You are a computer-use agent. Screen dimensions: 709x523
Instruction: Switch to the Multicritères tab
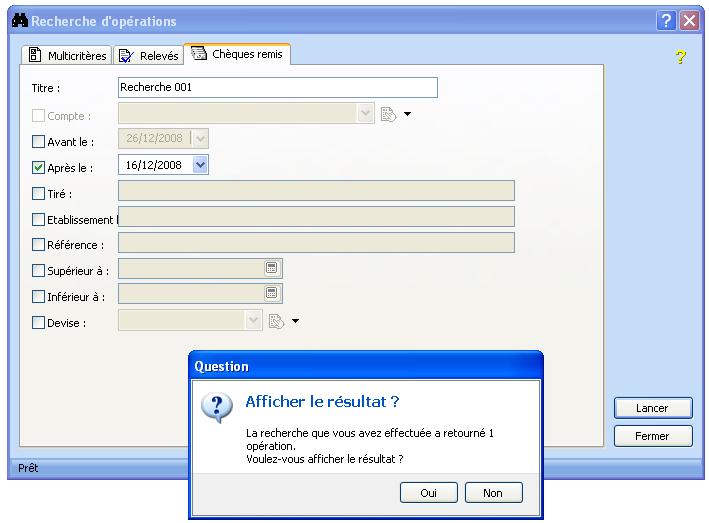[x=67, y=56]
